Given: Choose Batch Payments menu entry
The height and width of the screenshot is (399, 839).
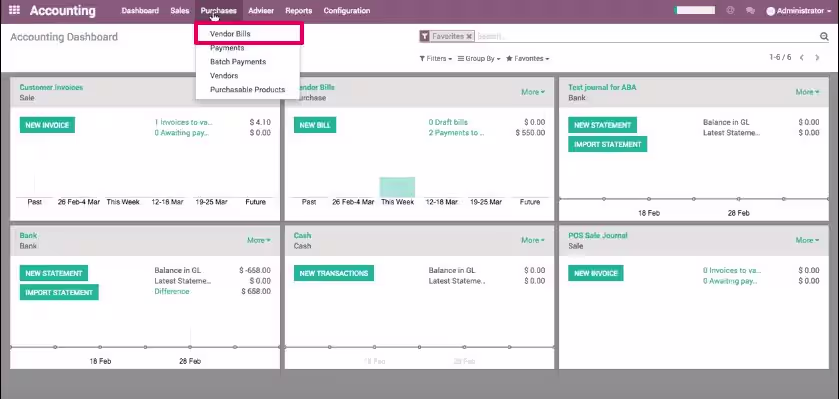Looking at the screenshot, I should point(238,62).
